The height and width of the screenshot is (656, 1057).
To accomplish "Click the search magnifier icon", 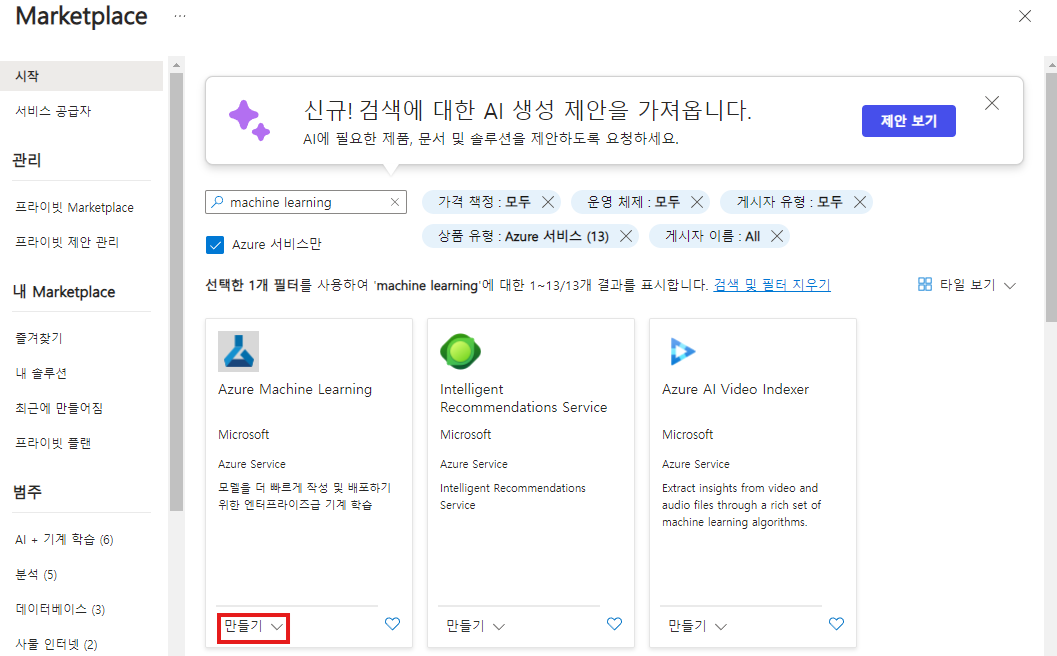I will pos(217,202).
